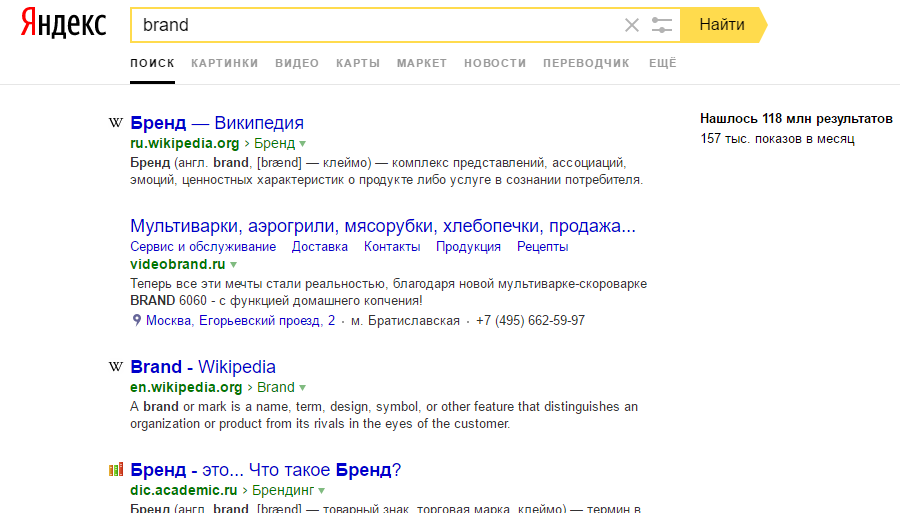Open the Бренд — Википедия result
Viewport: 900px width, 513px height.
pos(217,123)
